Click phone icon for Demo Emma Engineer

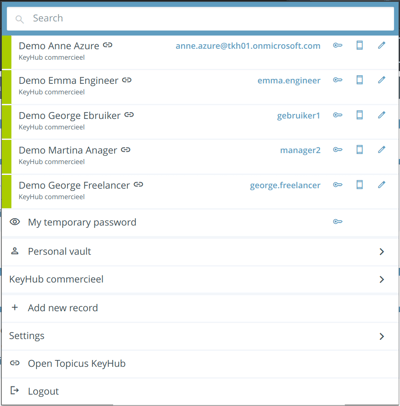360,80
